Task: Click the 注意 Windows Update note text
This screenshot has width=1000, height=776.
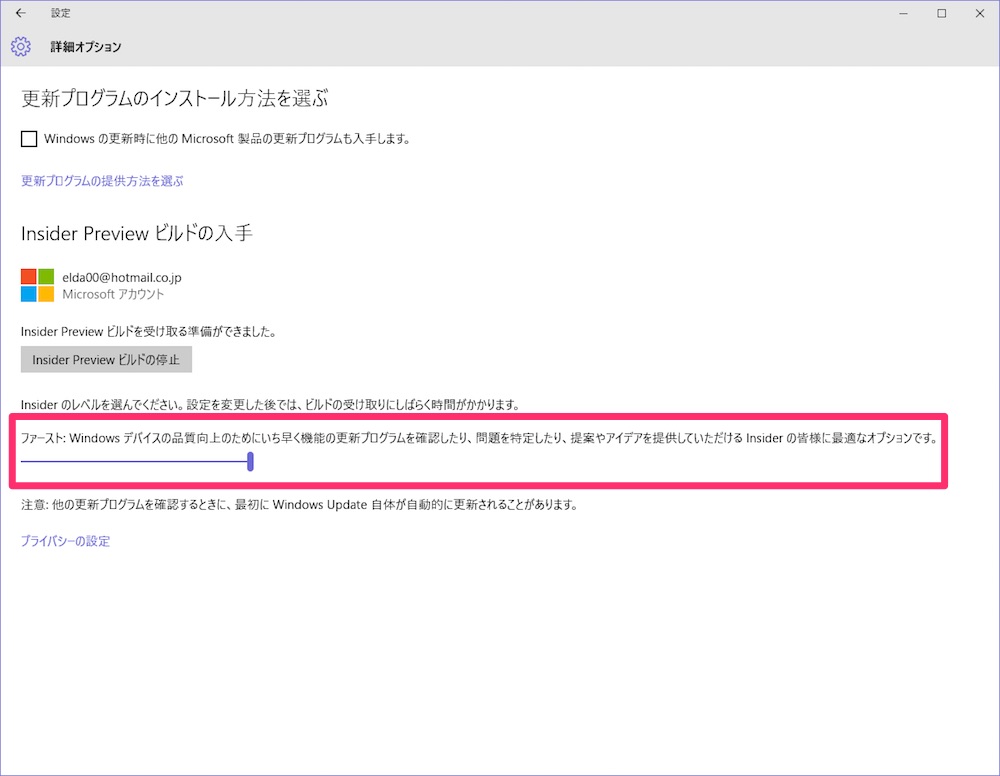Action: pyautogui.click(x=300, y=505)
